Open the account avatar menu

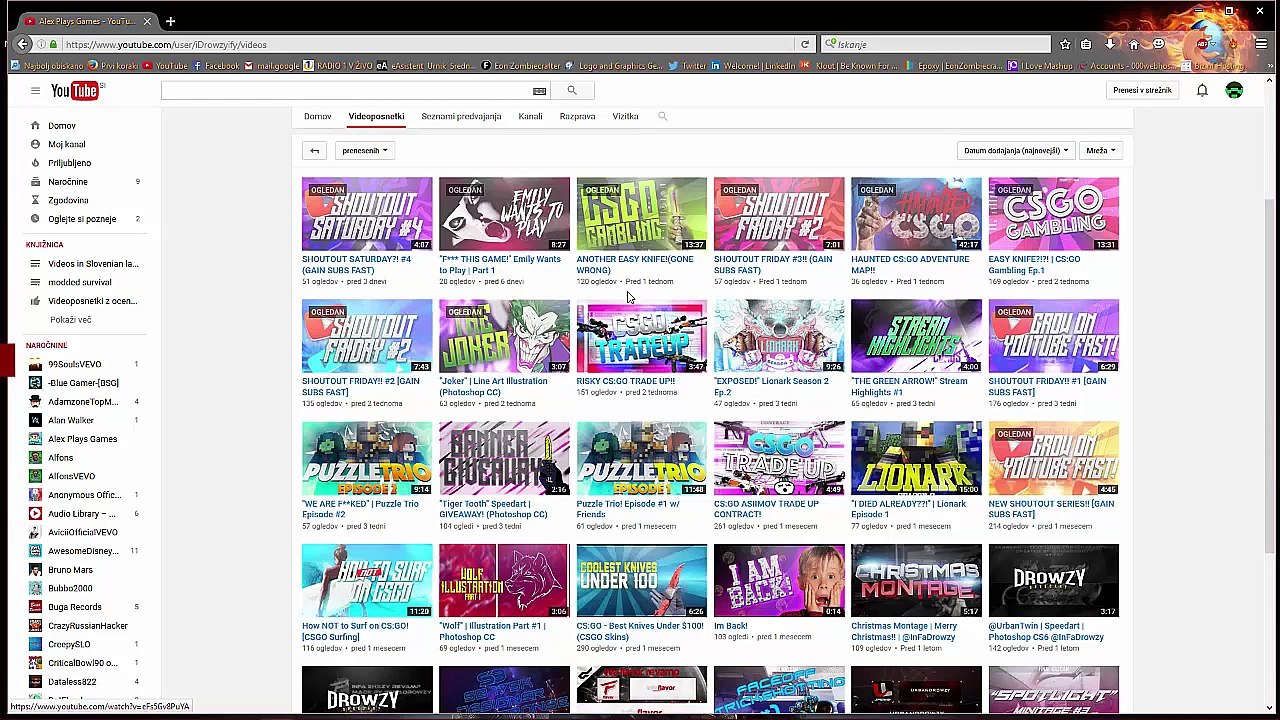[x=1234, y=91]
